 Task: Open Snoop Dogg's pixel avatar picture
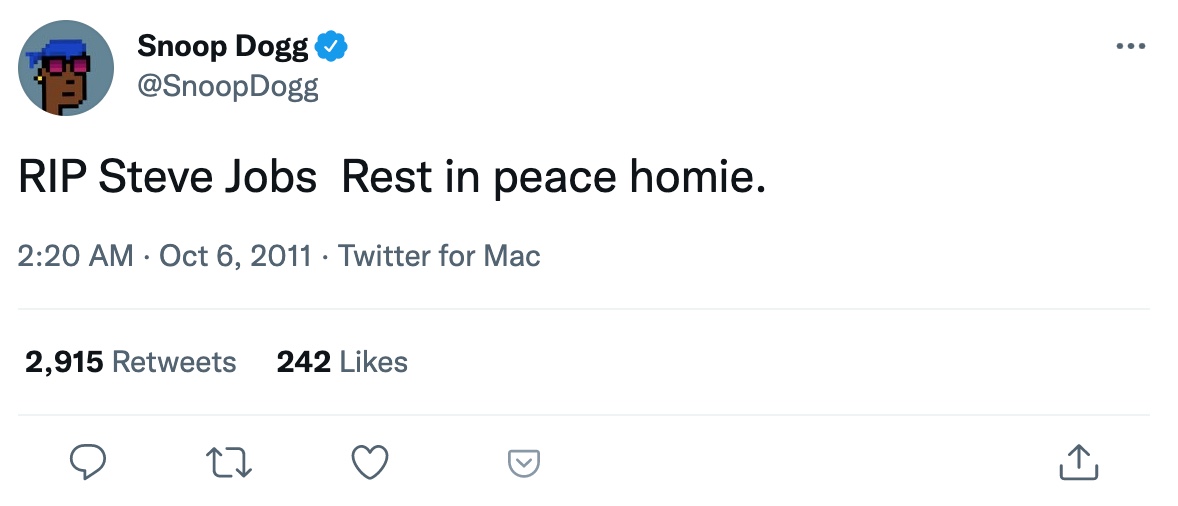(66, 68)
